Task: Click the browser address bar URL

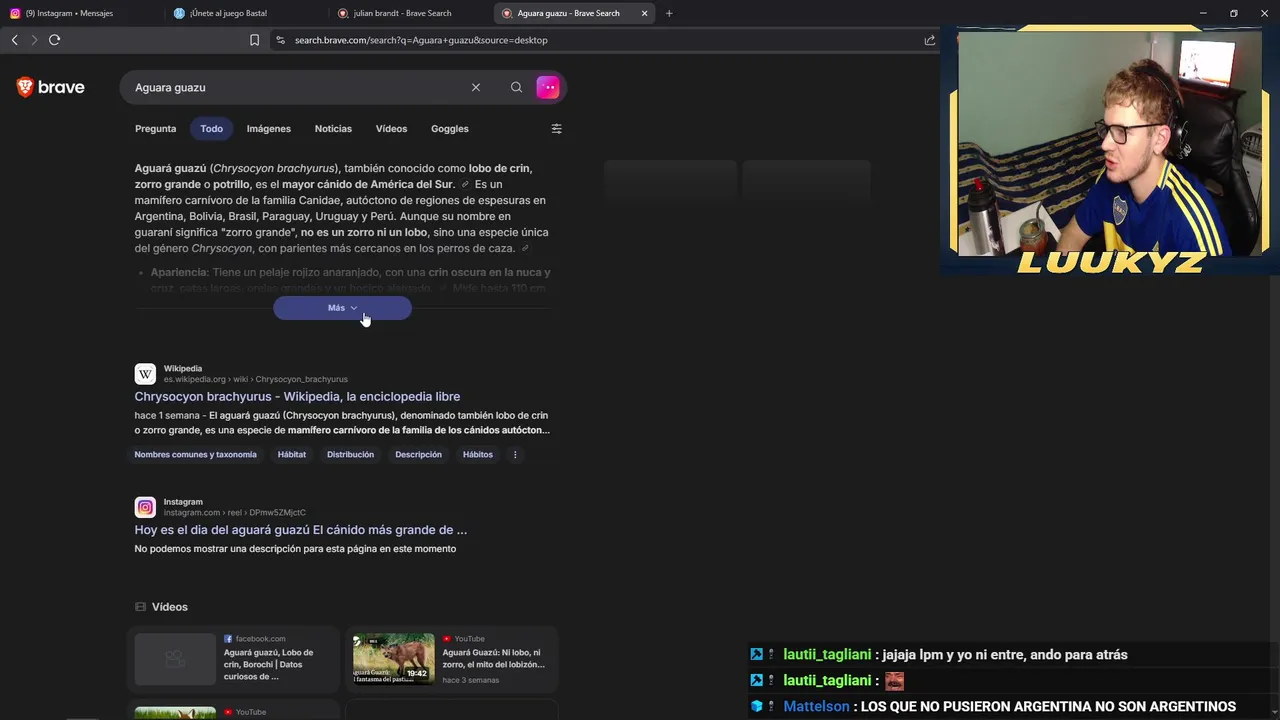Action: [421, 40]
